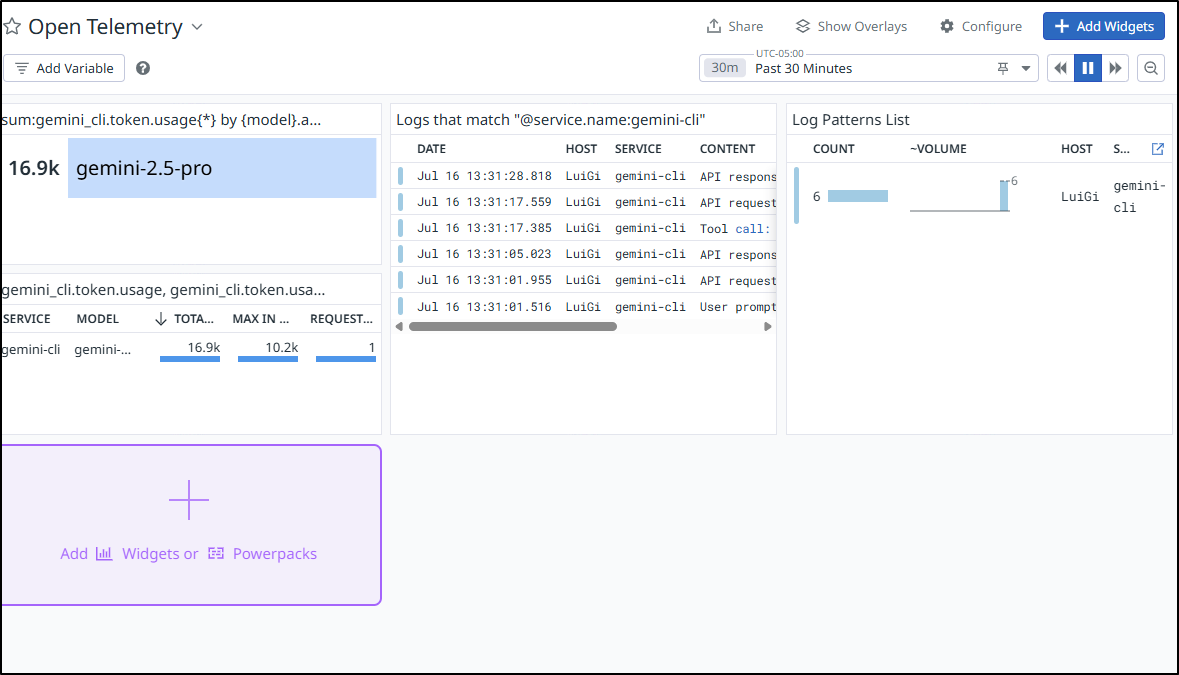The image size is (1179, 675).
Task: Click the Add Widgets button
Action: click(x=1104, y=26)
